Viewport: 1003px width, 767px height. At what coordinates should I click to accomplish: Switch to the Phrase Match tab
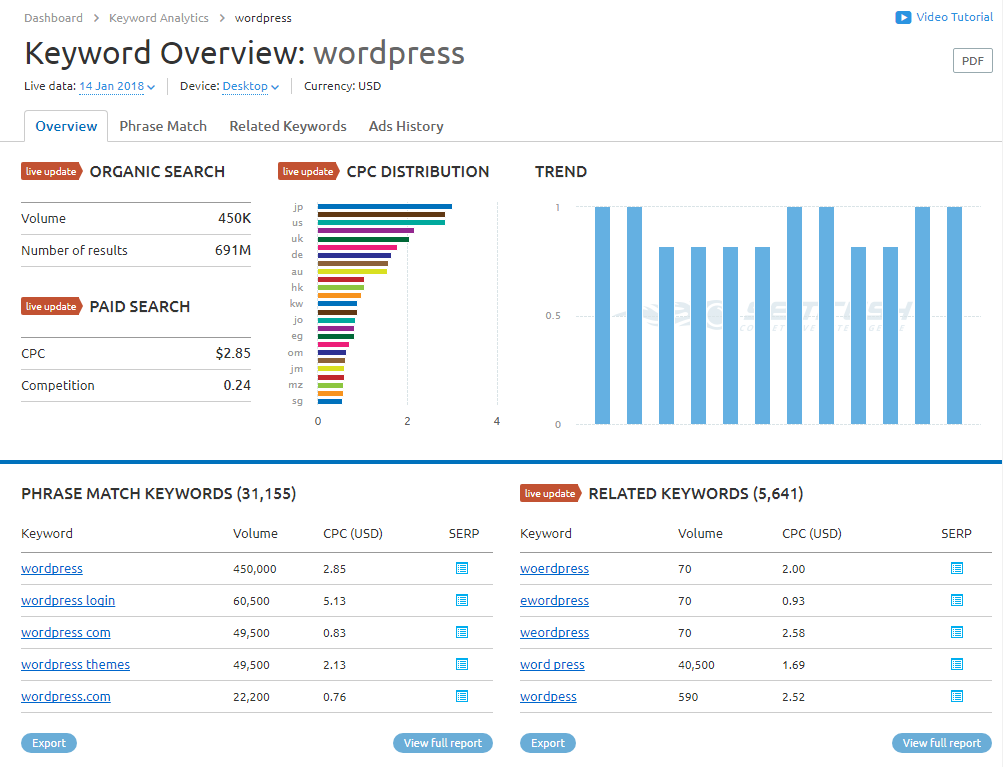point(163,126)
